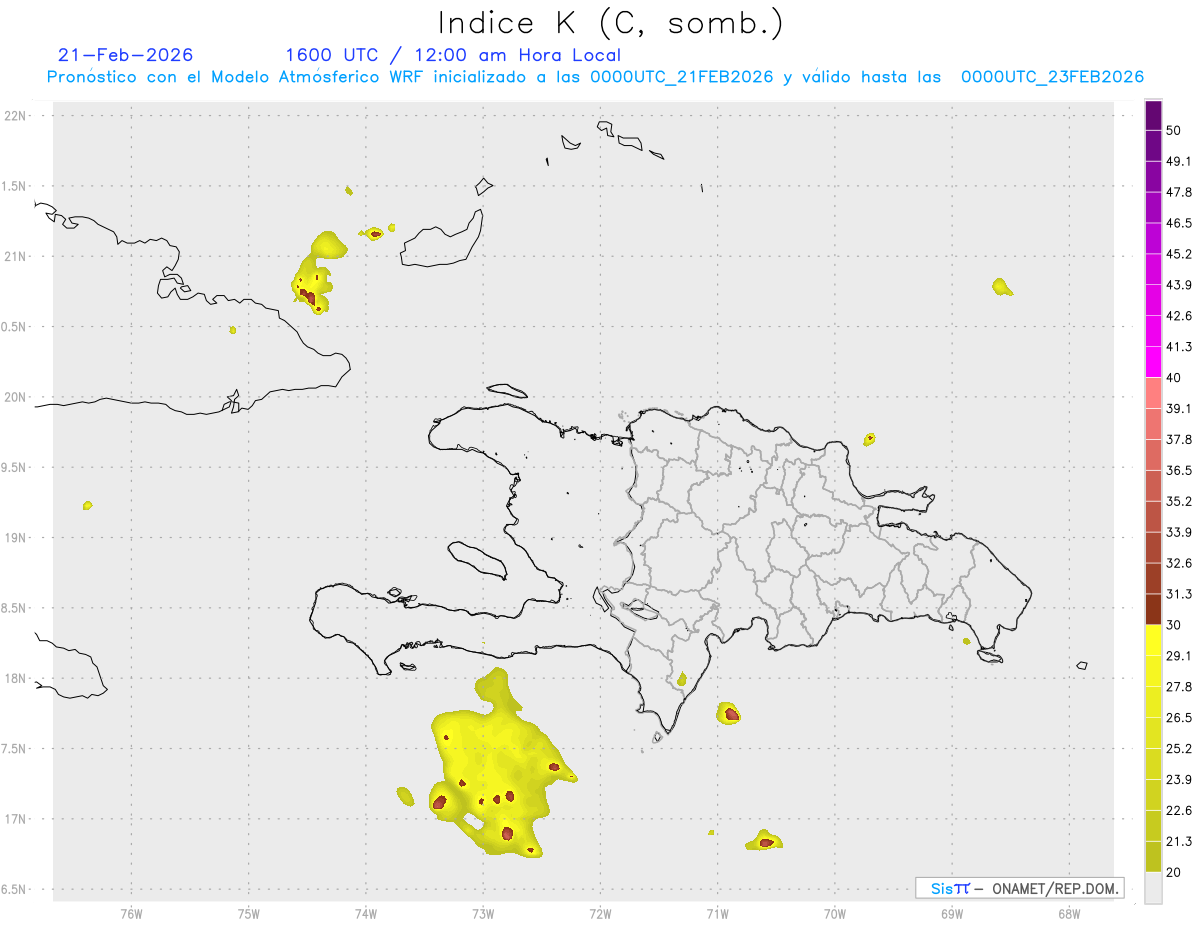Click the "50" value on the color scale

coord(1174,130)
